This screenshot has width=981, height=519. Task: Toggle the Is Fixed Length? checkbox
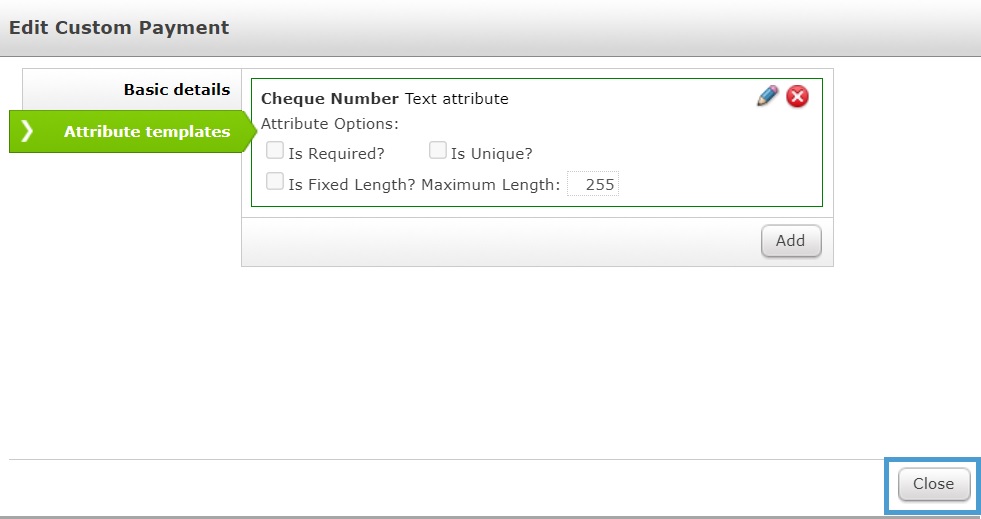(x=274, y=182)
